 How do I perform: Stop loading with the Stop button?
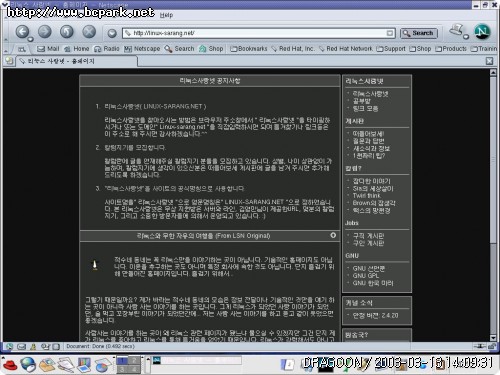point(89,32)
